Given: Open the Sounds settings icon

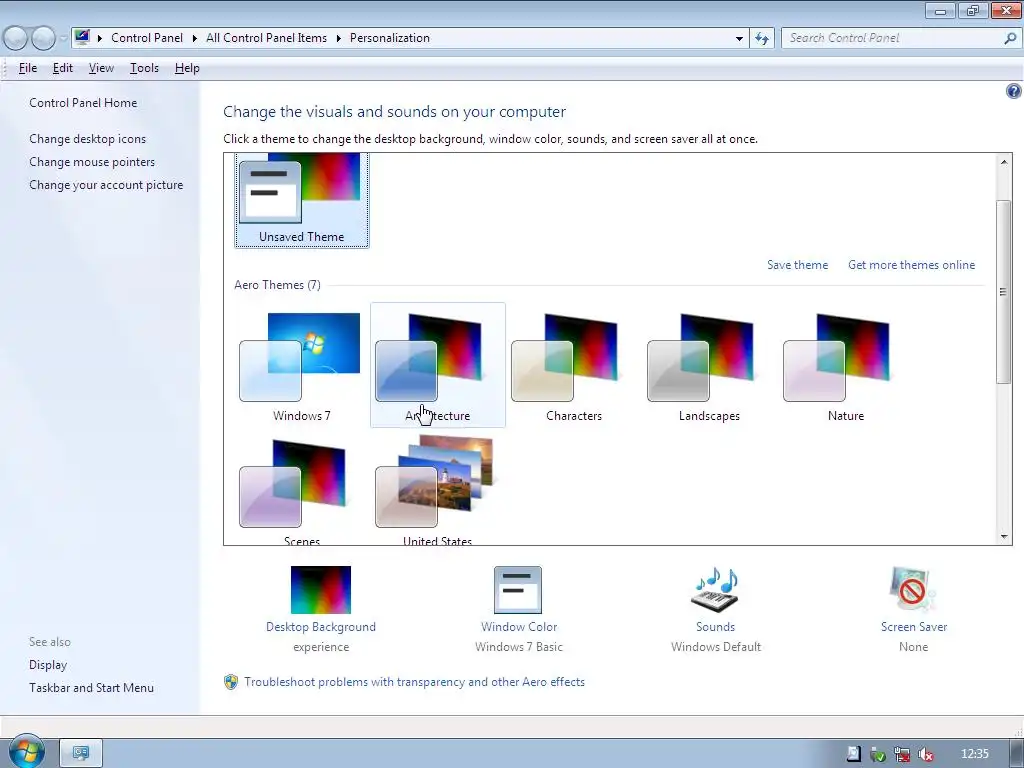Looking at the screenshot, I should point(714,590).
